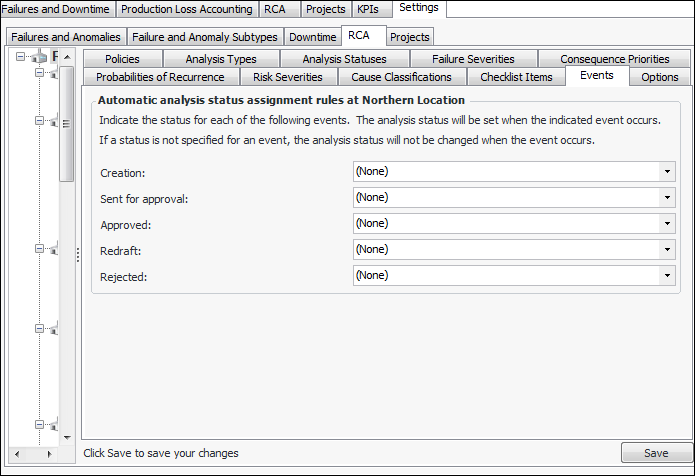695x476 pixels.
Task: View the Failure Severities tab
Action: coord(473,59)
